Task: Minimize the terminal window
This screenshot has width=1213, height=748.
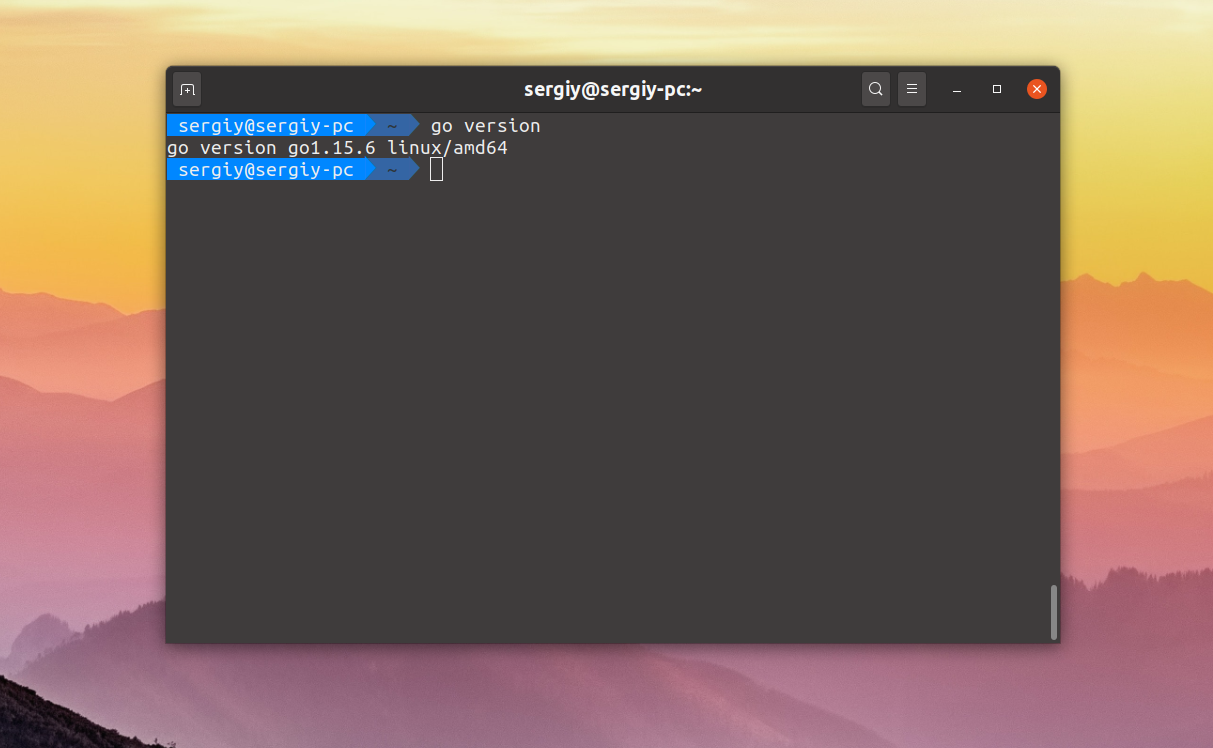Action: coord(957,90)
